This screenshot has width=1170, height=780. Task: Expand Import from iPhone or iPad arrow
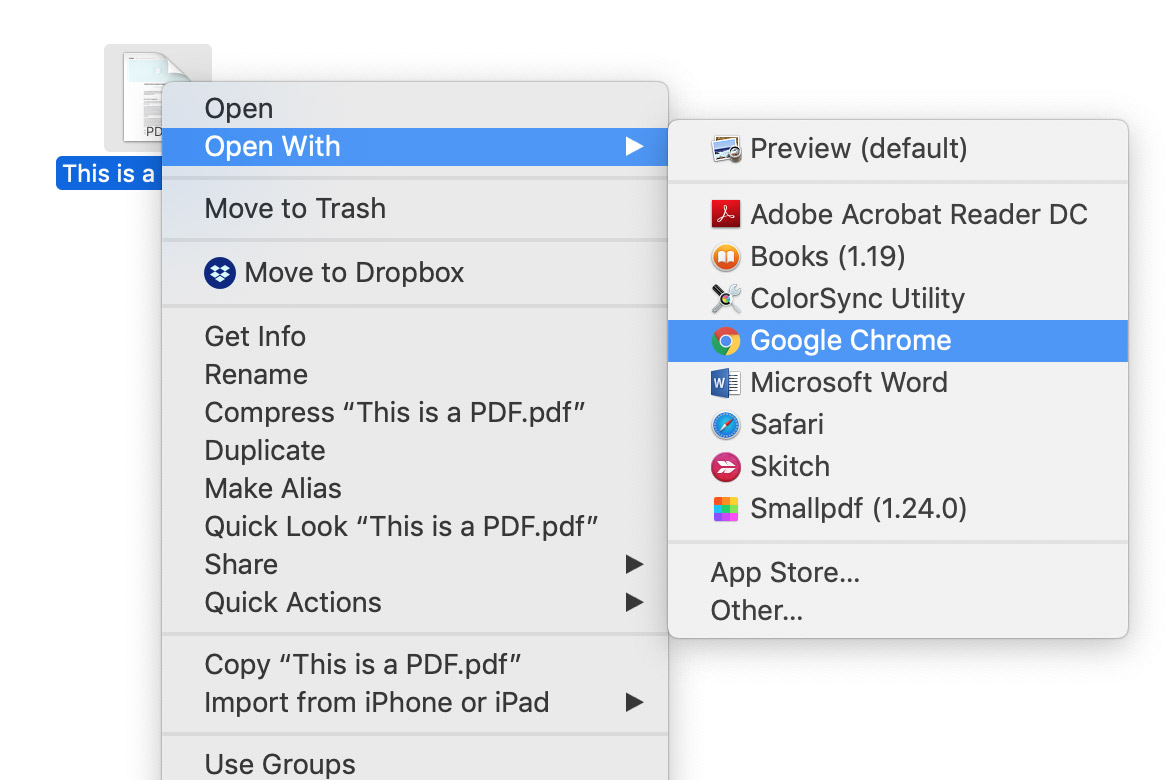(x=634, y=702)
